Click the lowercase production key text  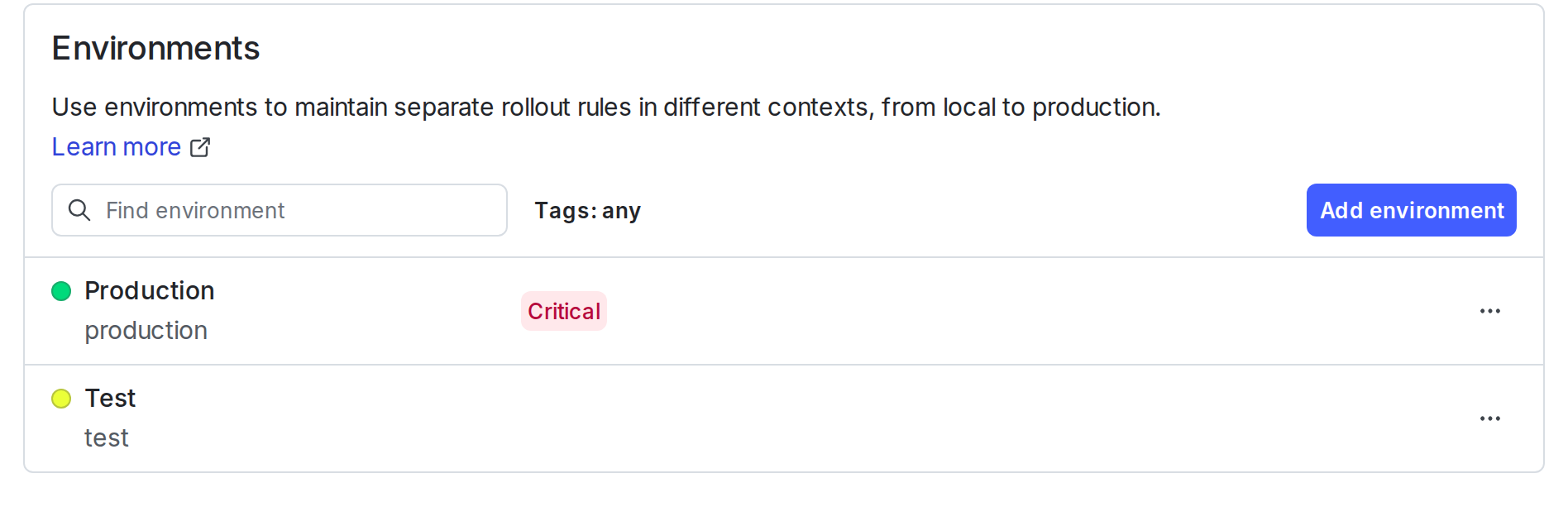tap(146, 331)
